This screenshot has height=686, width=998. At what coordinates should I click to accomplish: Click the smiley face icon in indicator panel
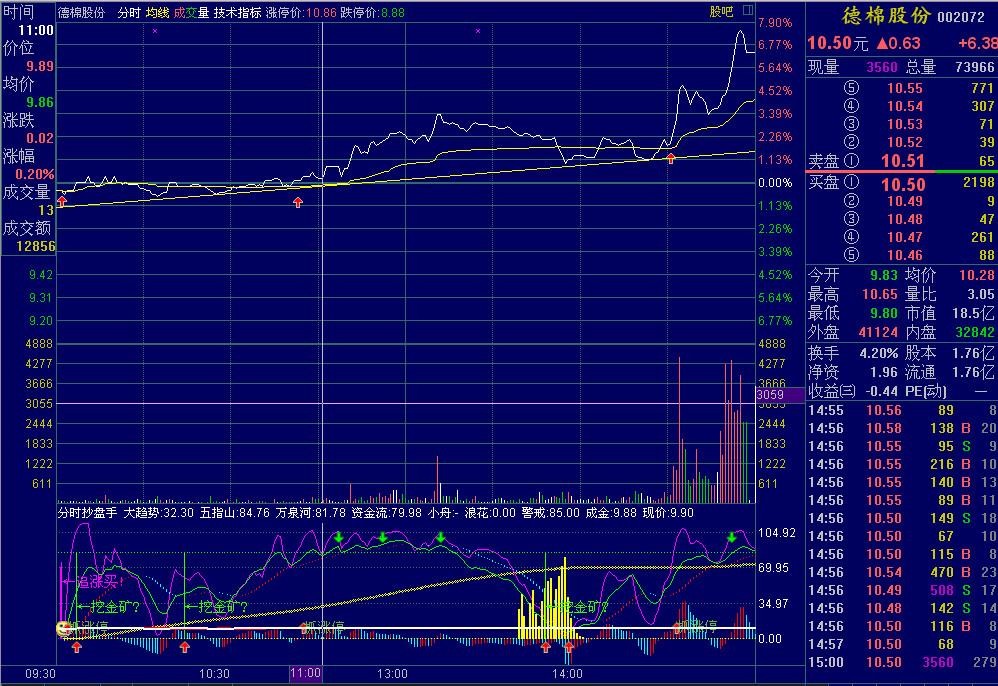63,629
